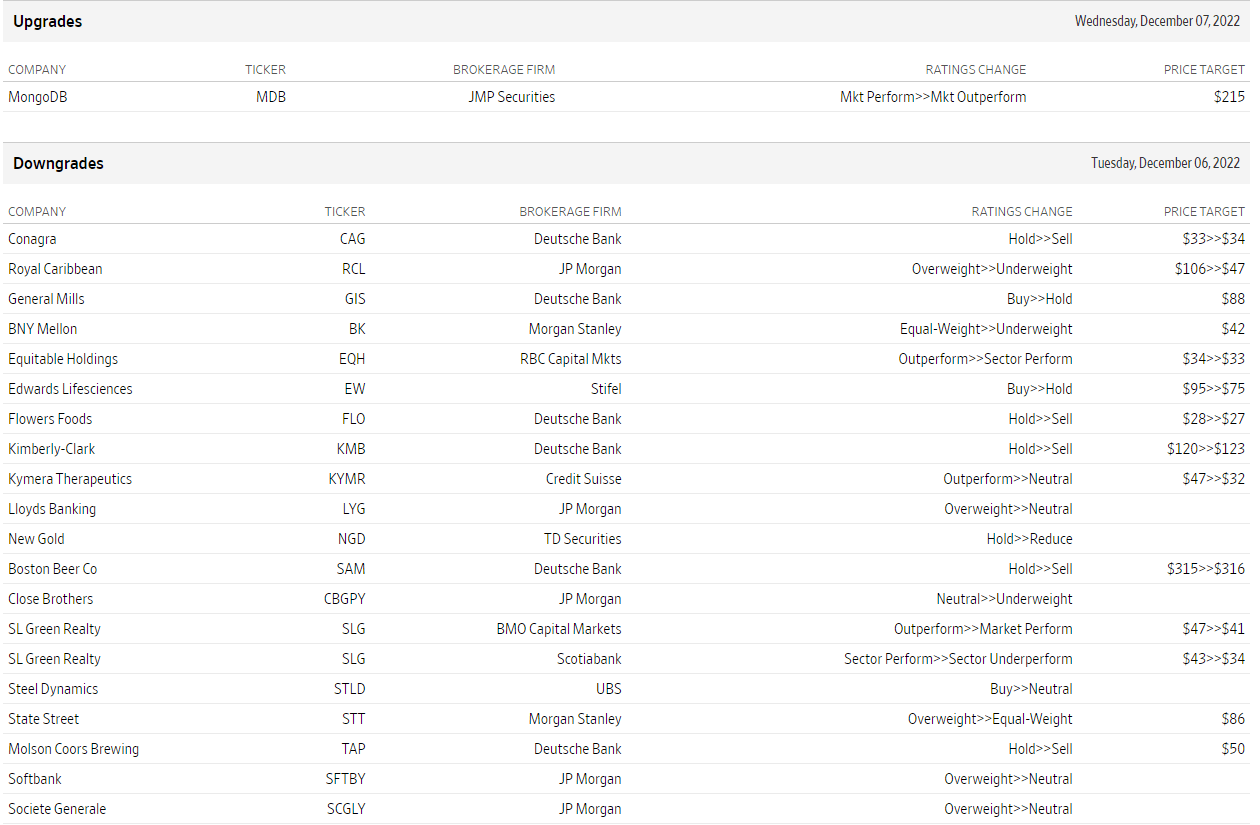Click Equitable Holdings in the Downgrades list

point(64,359)
